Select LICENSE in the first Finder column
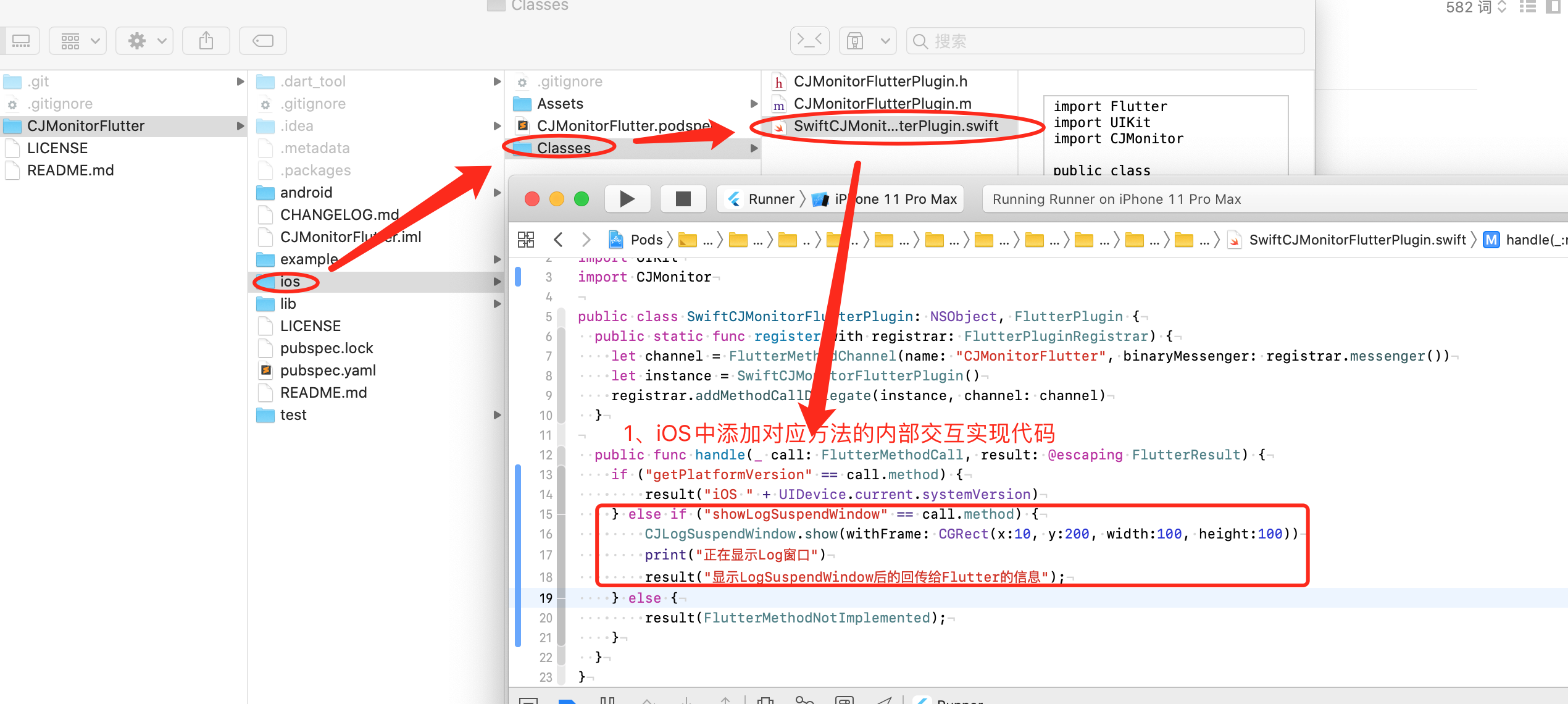 click(123, 148)
